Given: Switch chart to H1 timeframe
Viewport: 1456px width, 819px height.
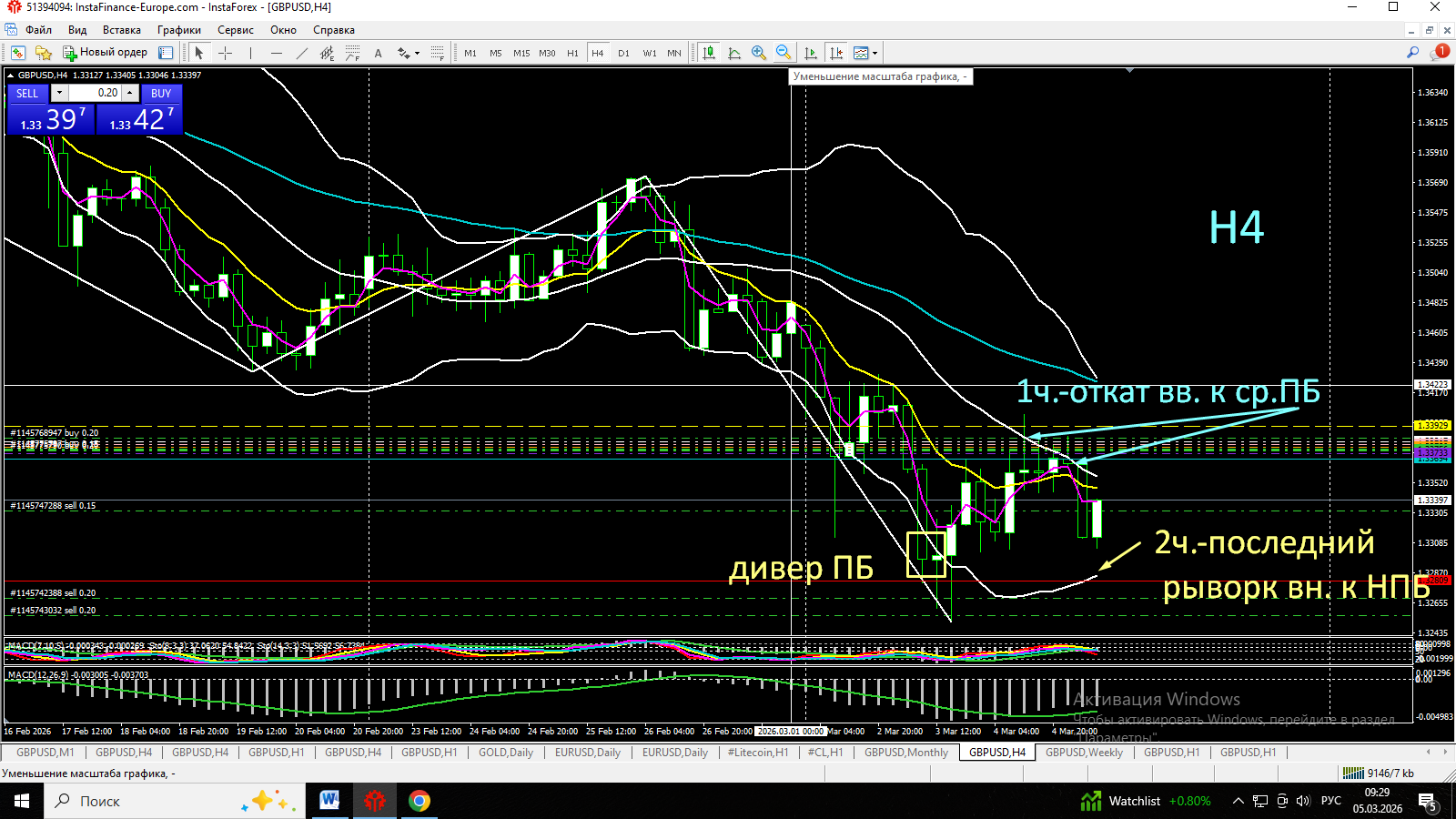Looking at the screenshot, I should coord(572,53).
